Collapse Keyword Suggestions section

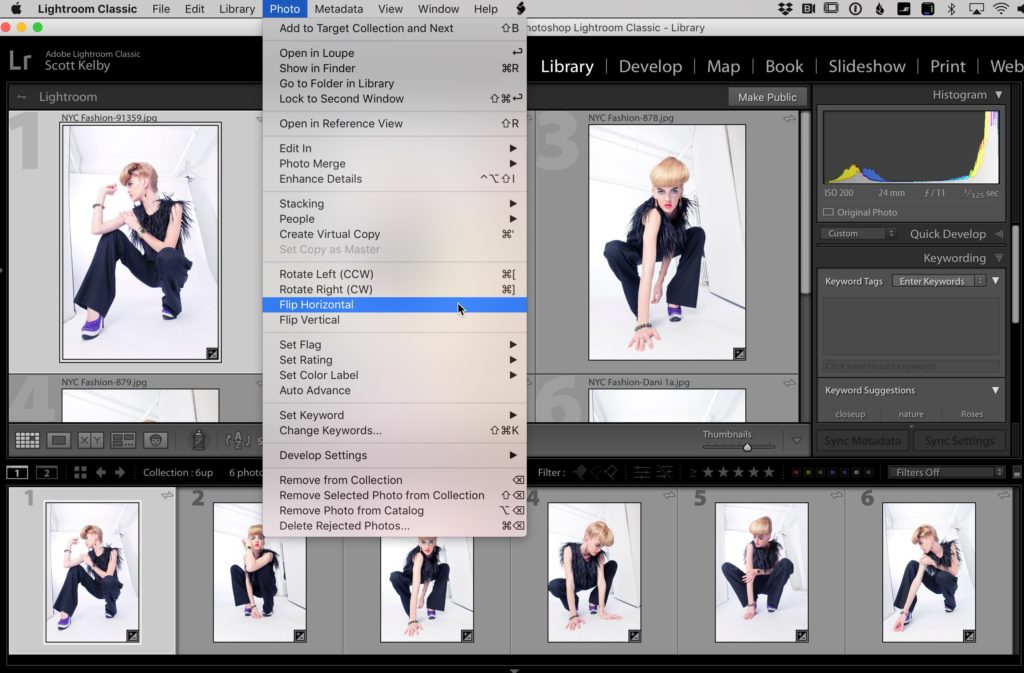[995, 390]
